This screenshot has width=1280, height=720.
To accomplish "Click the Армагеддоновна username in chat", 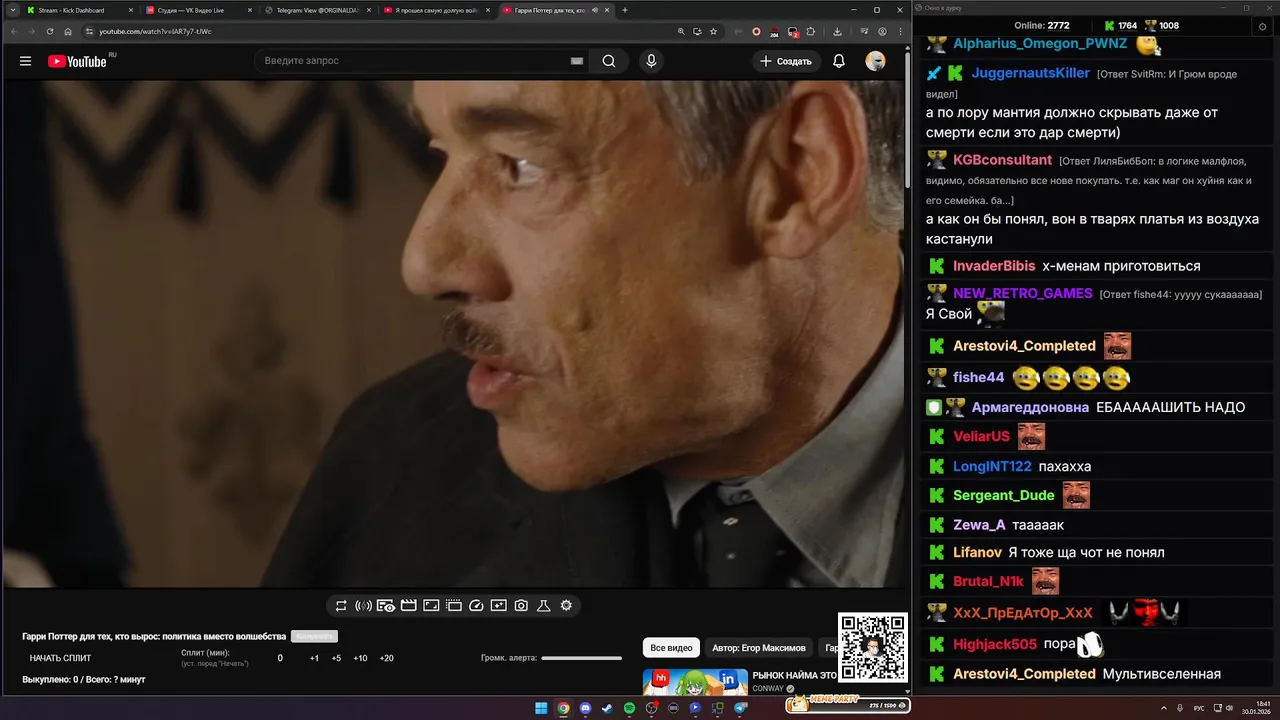I will 1030,407.
